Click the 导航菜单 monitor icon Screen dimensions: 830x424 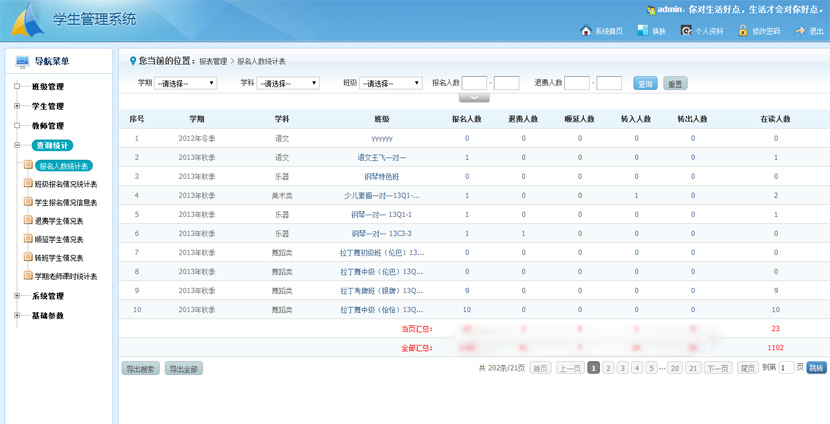click(22, 61)
